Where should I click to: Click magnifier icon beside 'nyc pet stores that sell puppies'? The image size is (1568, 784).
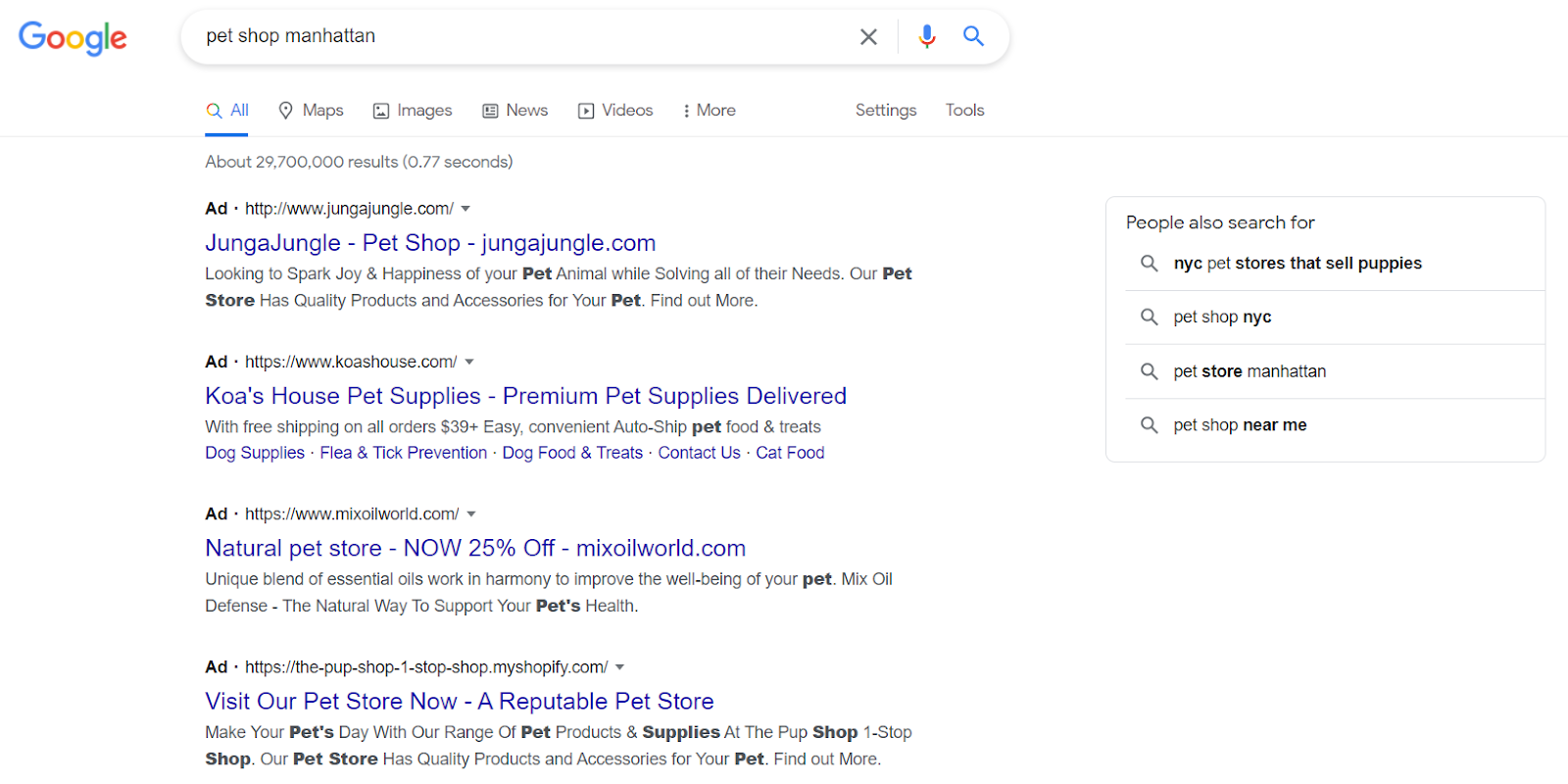click(1150, 263)
